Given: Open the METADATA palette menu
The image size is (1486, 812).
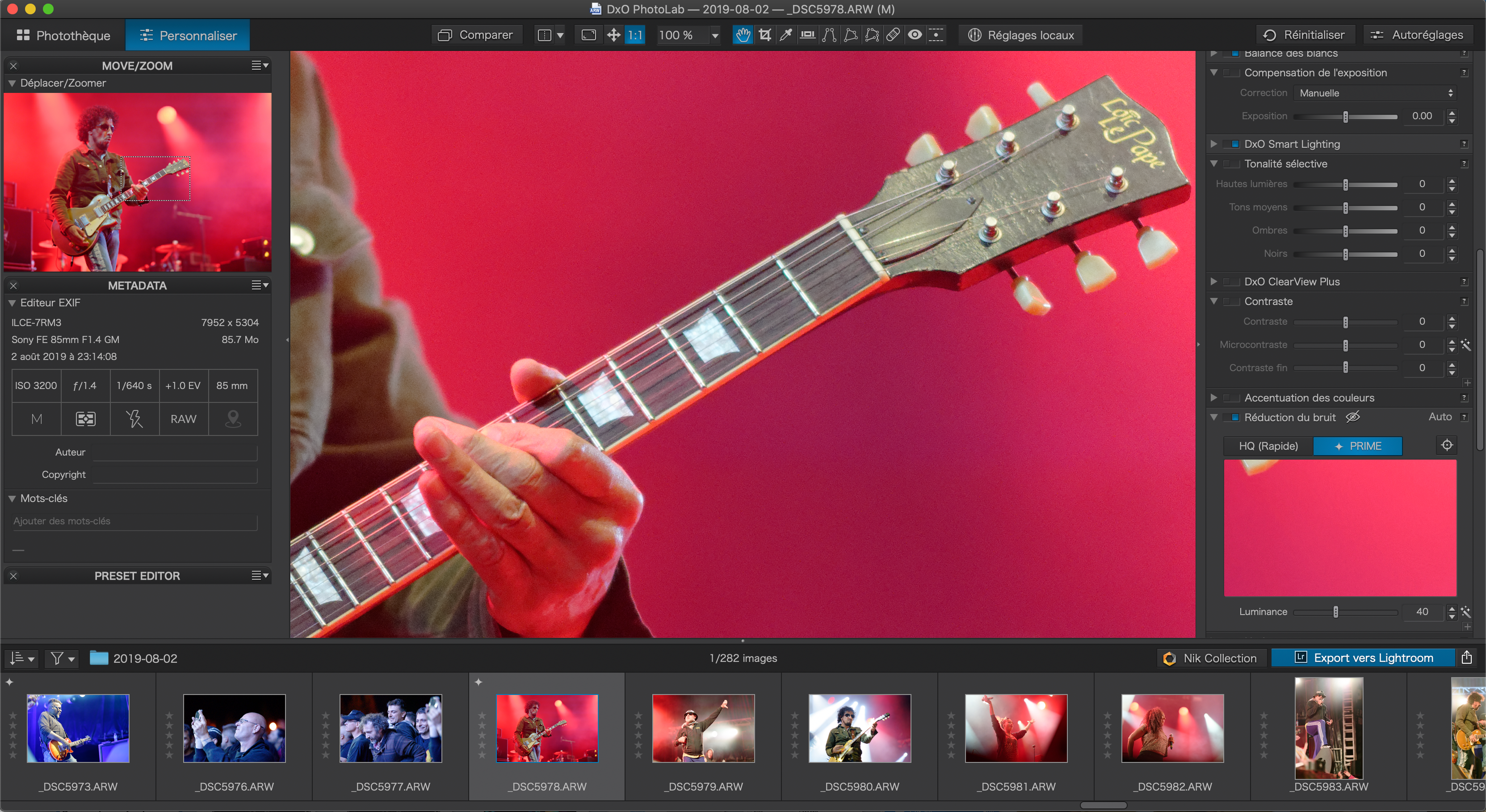Looking at the screenshot, I should [260, 285].
